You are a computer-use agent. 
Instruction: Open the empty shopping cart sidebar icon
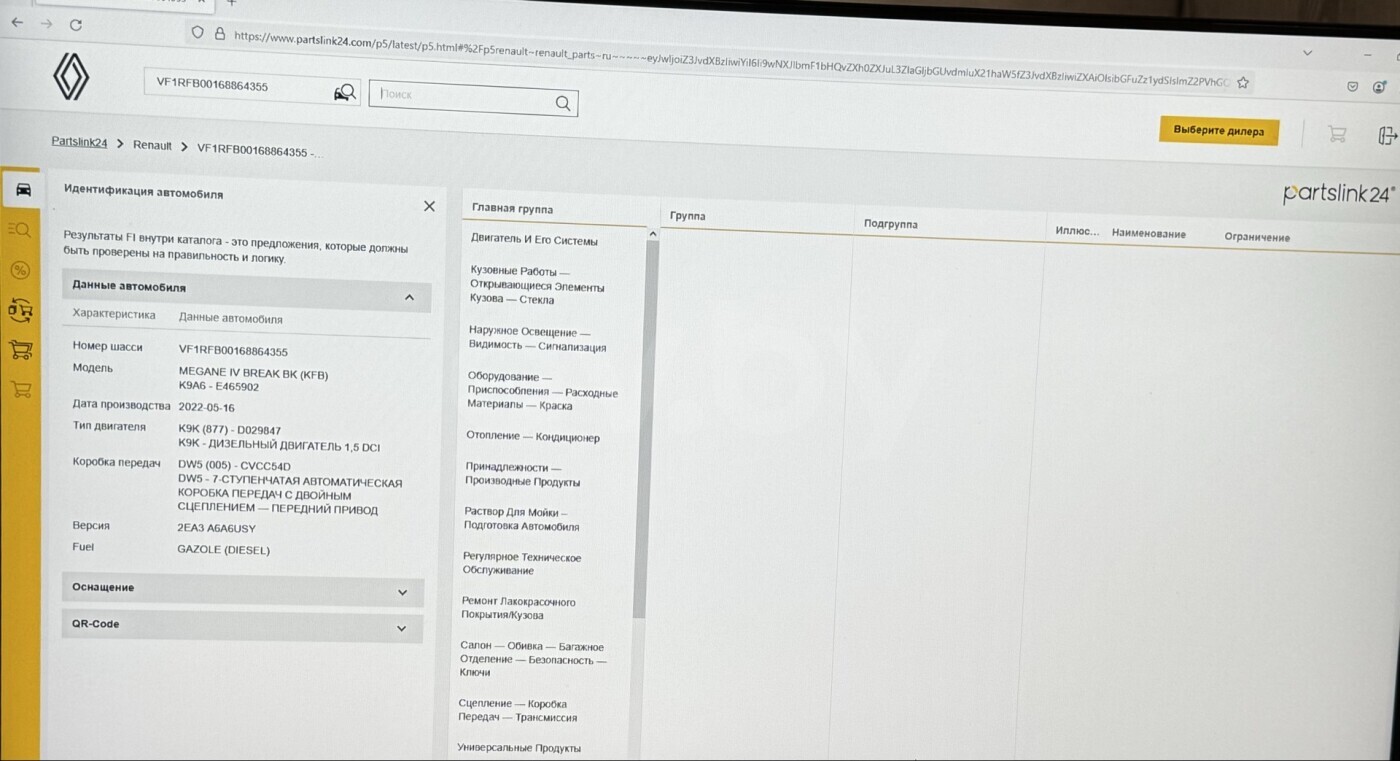pos(21,389)
